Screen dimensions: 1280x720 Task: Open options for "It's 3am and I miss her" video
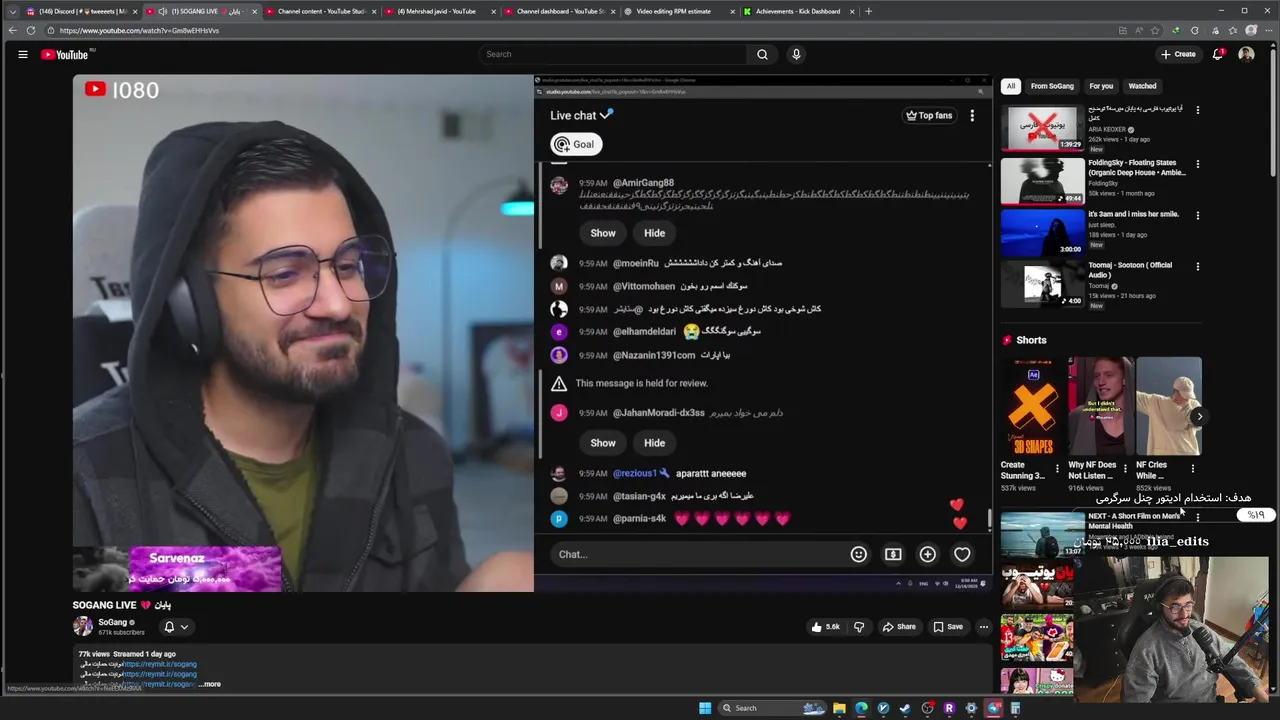click(x=1197, y=215)
